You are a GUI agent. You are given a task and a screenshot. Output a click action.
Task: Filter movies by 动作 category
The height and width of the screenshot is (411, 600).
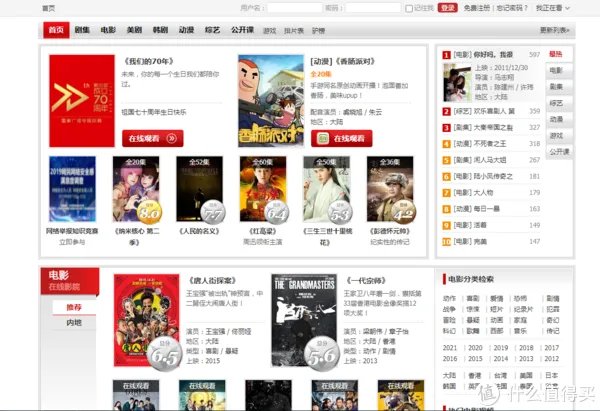click(x=449, y=298)
